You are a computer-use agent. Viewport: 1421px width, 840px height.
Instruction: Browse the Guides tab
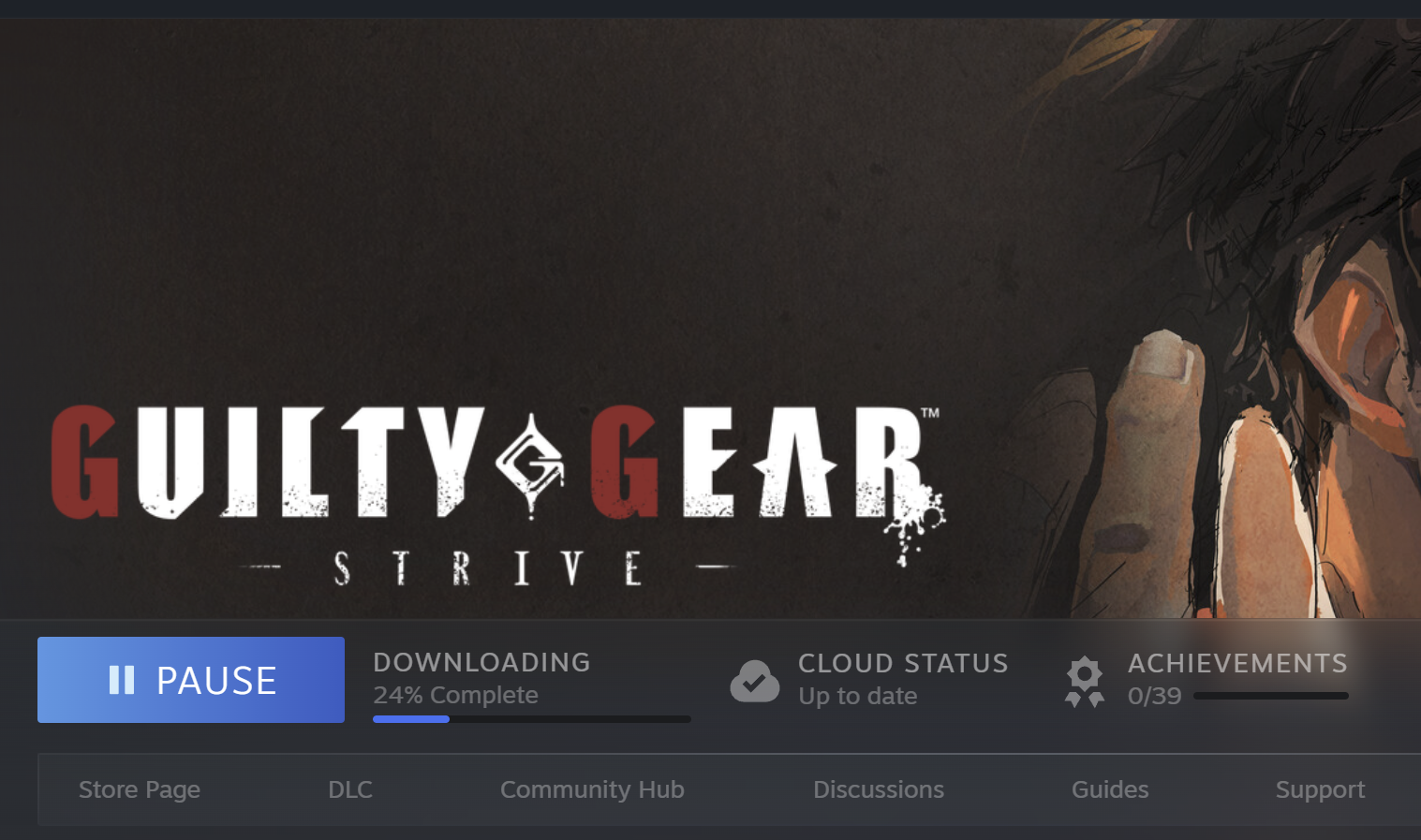[1110, 789]
